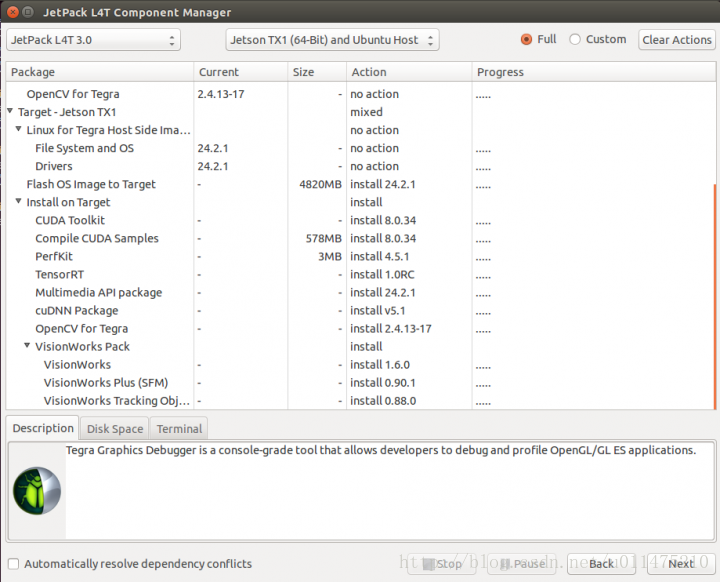This screenshot has width=720, height=582.
Task: Click the Clear Actions button
Action: (677, 40)
